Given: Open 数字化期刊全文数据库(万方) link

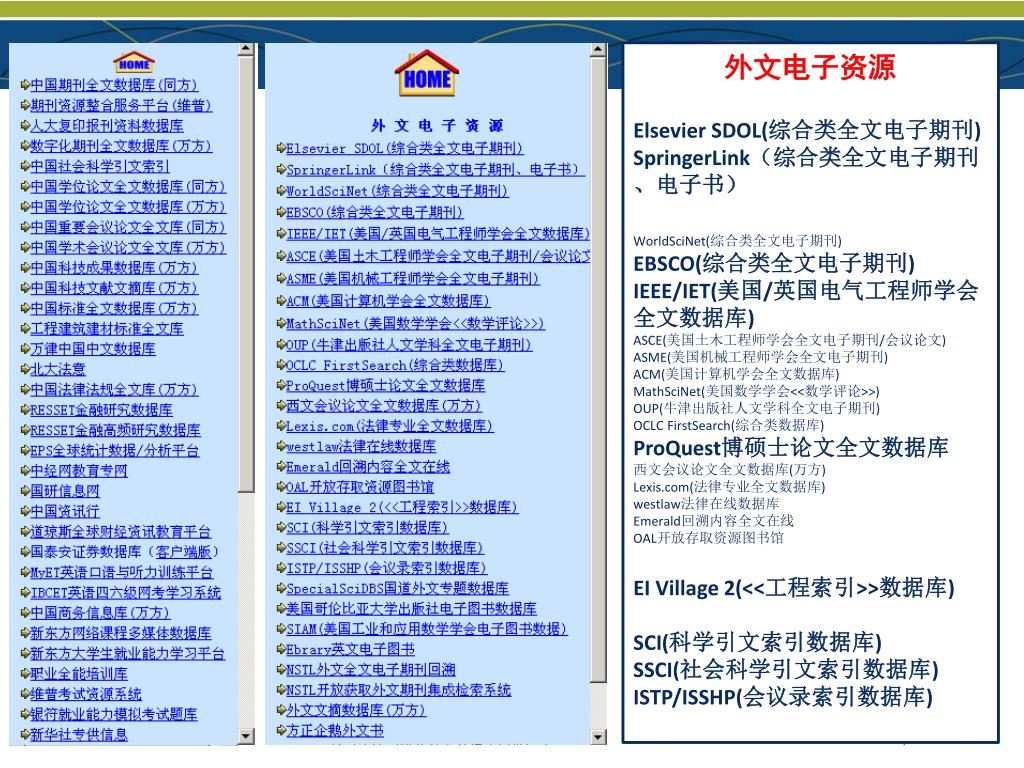Looking at the screenshot, I should (121, 146).
